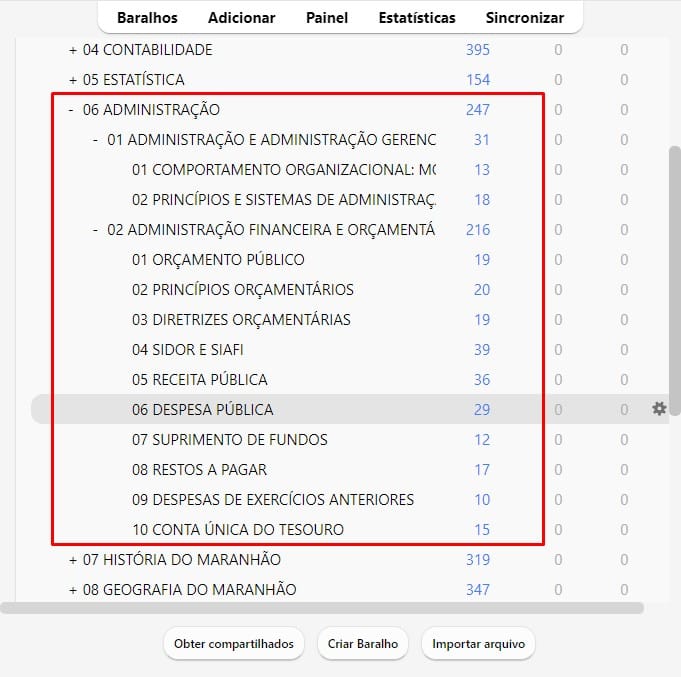The height and width of the screenshot is (677, 681).
Task: Select the 05 RECEITA PÚBLICA deck
Action: pos(200,380)
